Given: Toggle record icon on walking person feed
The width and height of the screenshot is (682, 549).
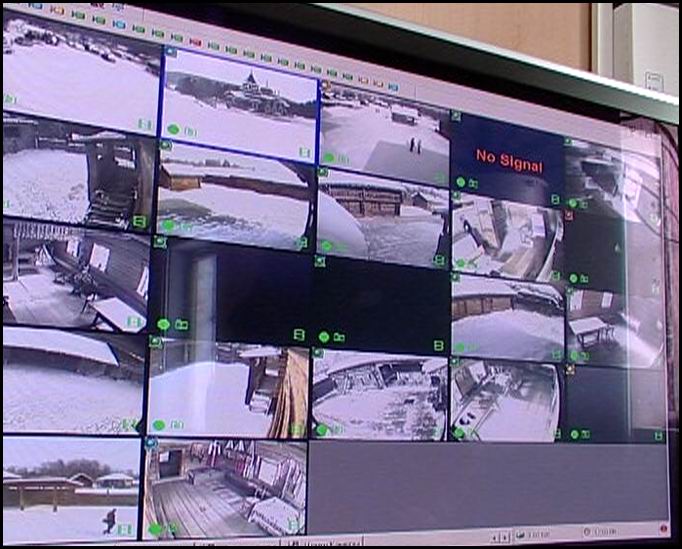Looking at the screenshot, I should pyautogui.click(x=124, y=529).
